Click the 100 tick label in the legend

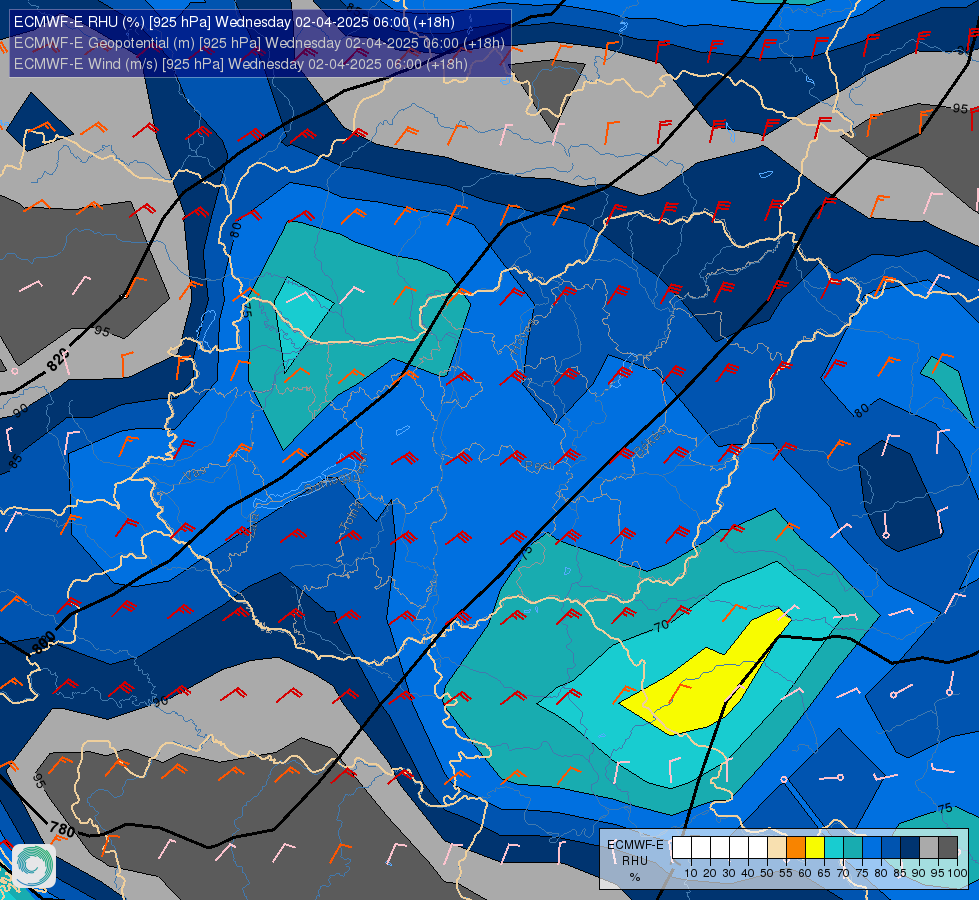point(957,873)
